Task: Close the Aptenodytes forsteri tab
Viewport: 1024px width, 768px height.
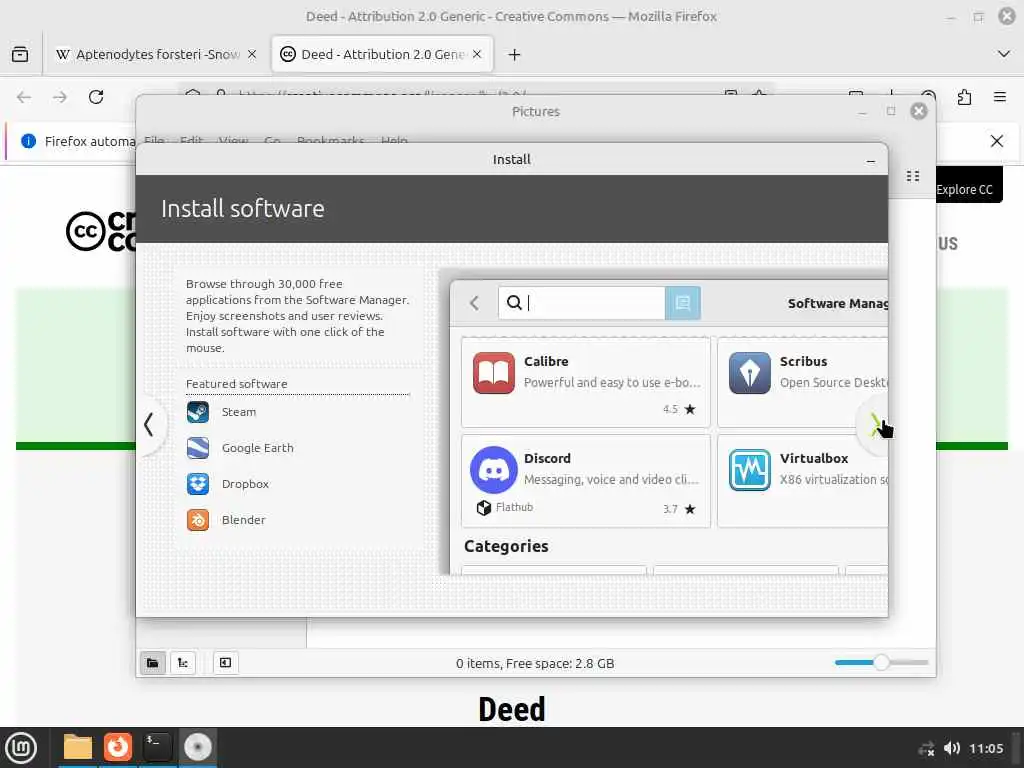Action: 252,54
